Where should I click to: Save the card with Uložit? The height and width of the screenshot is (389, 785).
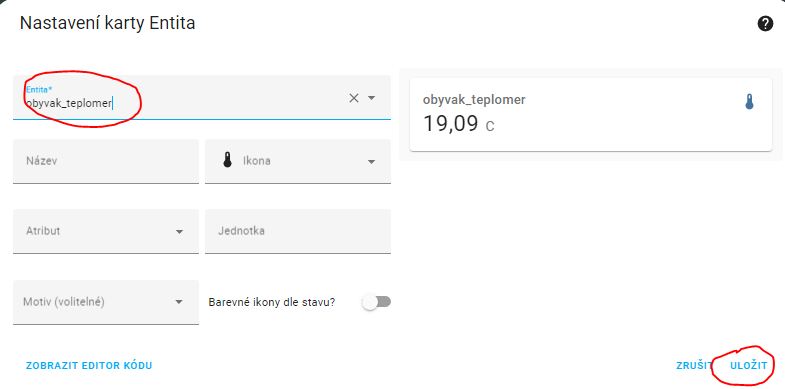[748, 365]
